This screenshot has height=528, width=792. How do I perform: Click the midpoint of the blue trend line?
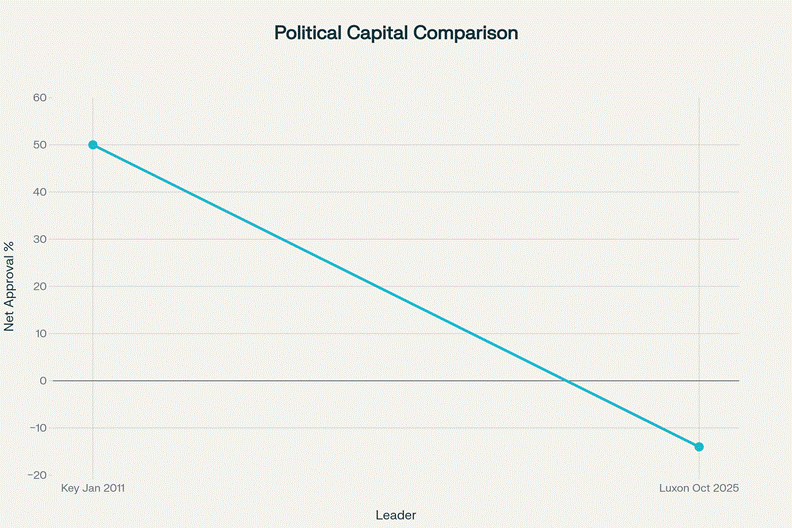[x=396, y=296]
